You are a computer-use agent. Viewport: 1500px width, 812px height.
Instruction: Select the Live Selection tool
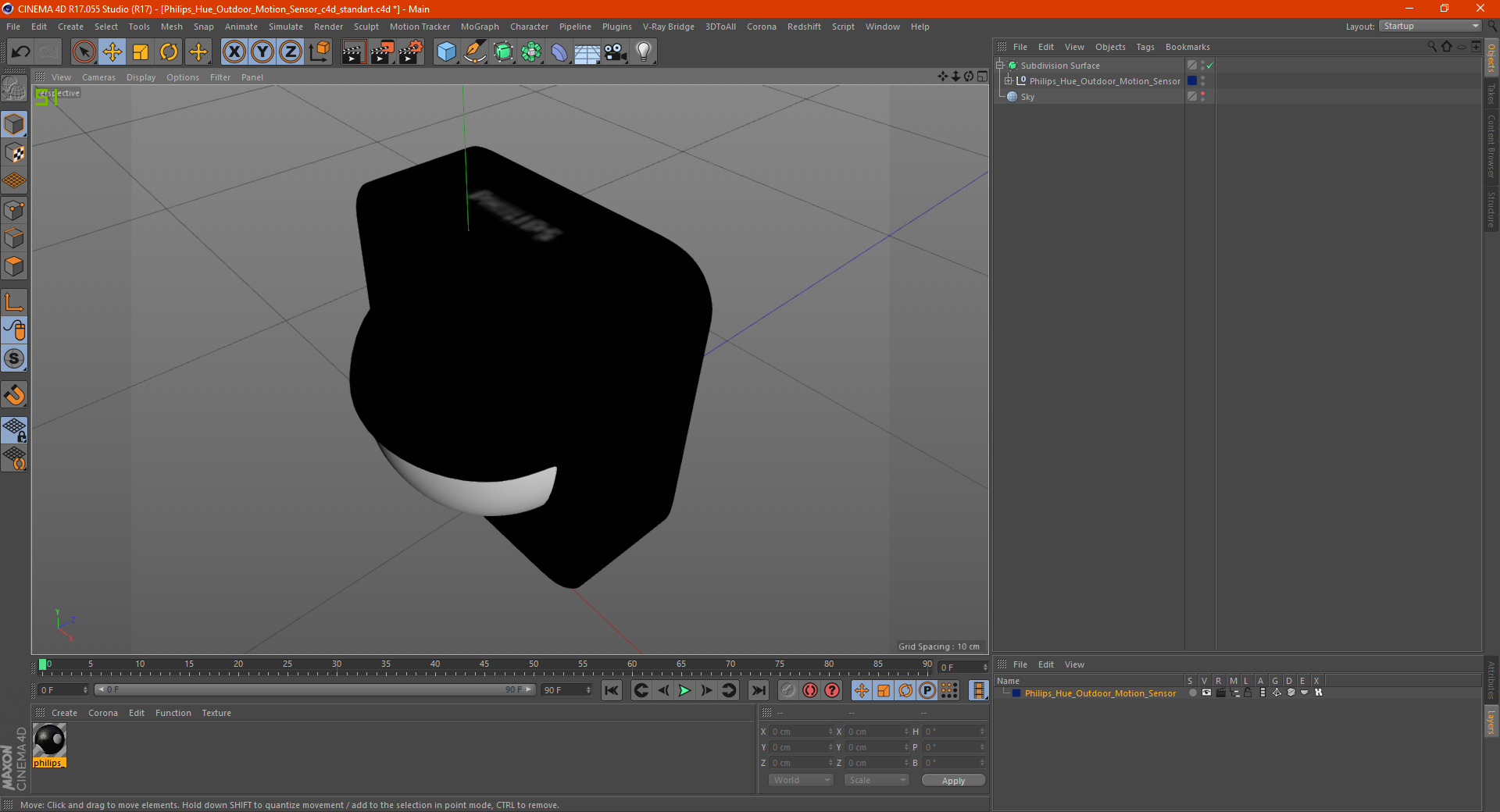[x=84, y=52]
